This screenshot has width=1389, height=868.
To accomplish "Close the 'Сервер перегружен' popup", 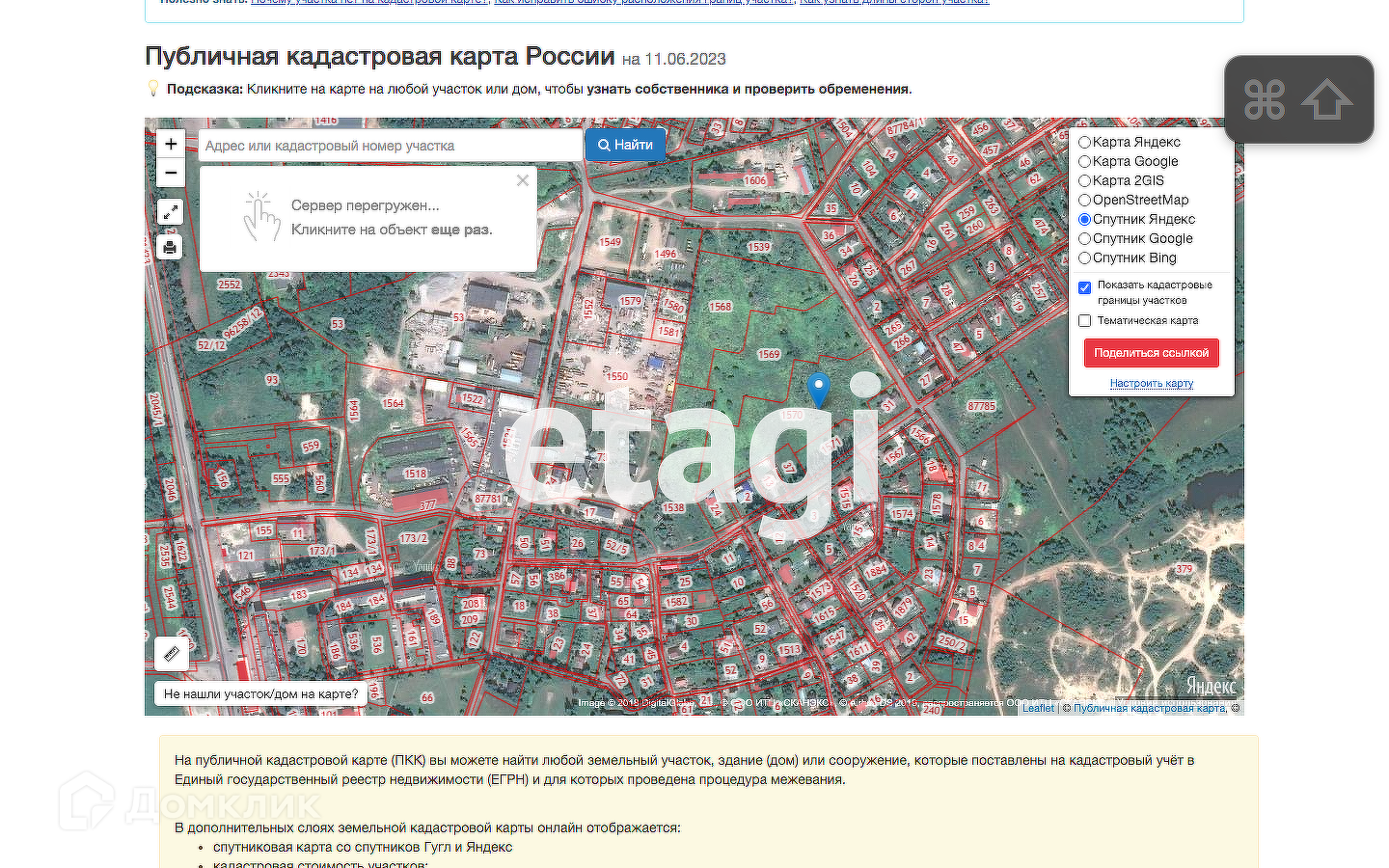I will (523, 180).
